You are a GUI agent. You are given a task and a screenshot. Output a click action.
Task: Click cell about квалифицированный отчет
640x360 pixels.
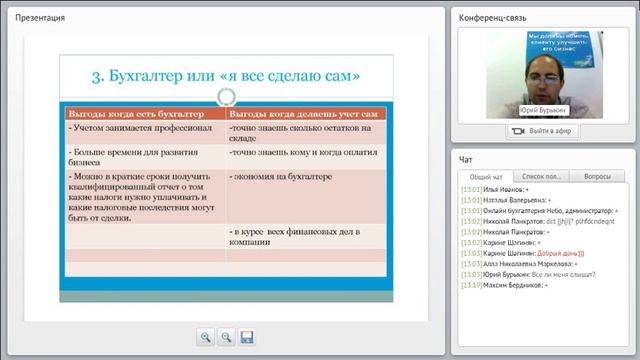tap(145, 197)
